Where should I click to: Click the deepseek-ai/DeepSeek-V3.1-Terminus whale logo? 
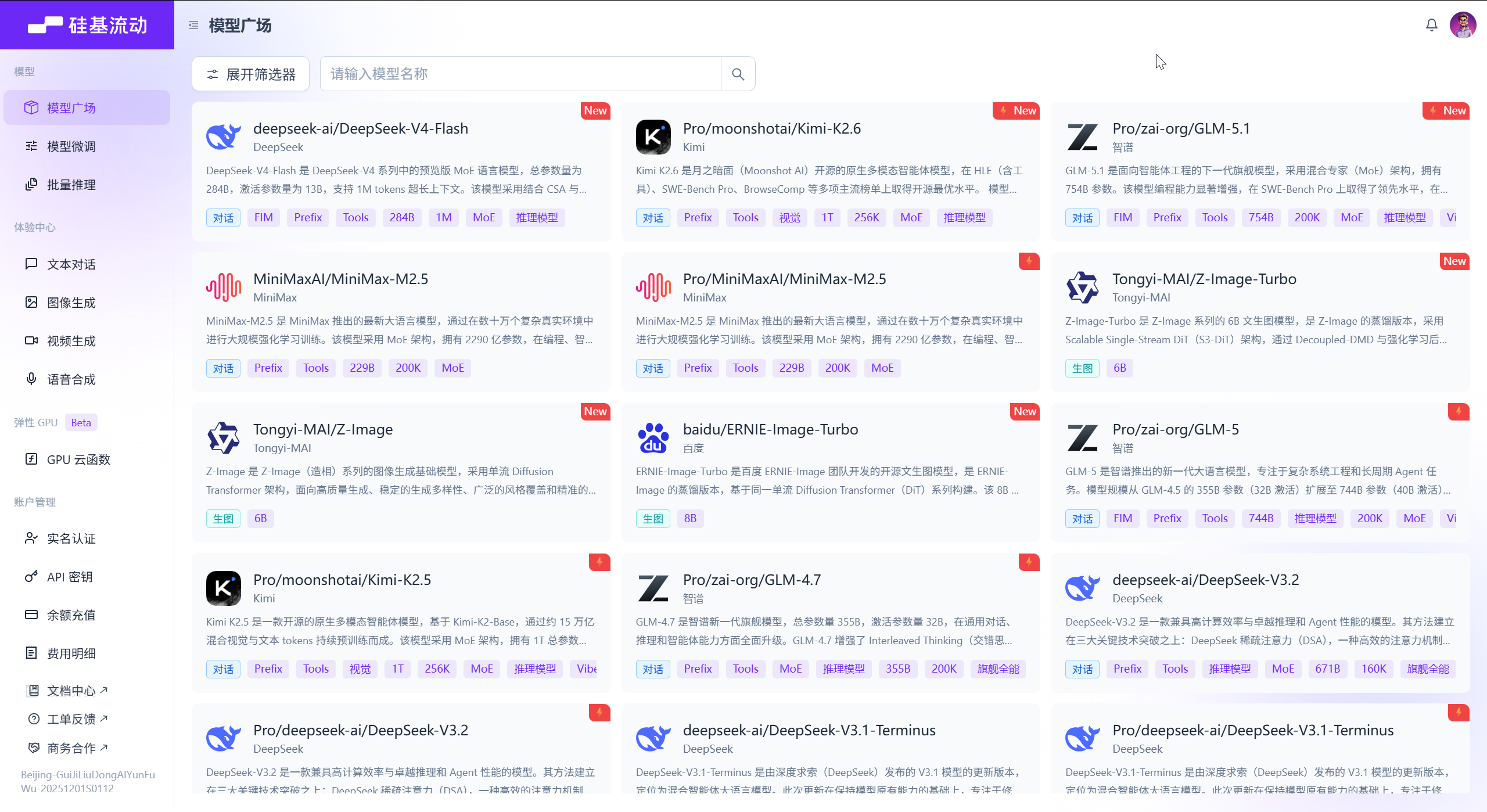pos(653,739)
